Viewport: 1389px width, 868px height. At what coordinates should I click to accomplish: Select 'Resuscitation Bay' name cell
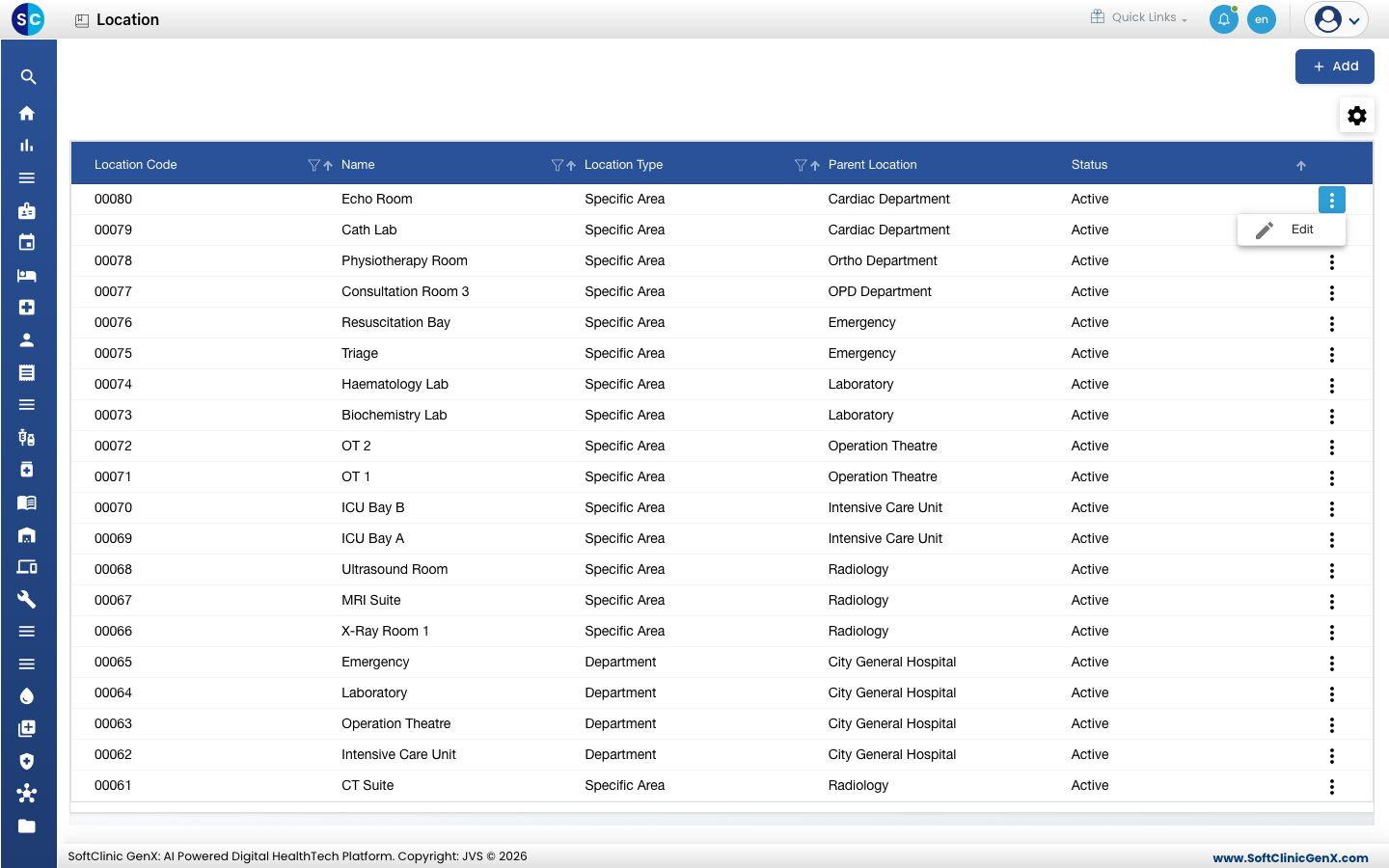[x=395, y=322]
